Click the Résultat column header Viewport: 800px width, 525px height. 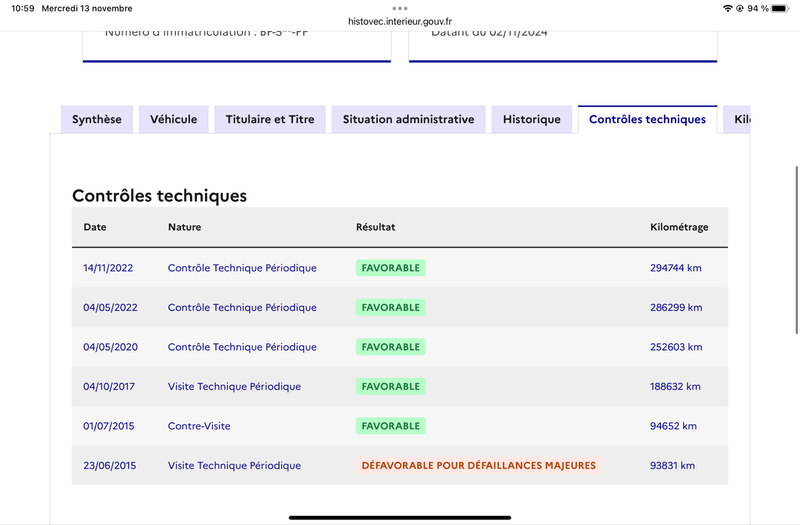(376, 227)
